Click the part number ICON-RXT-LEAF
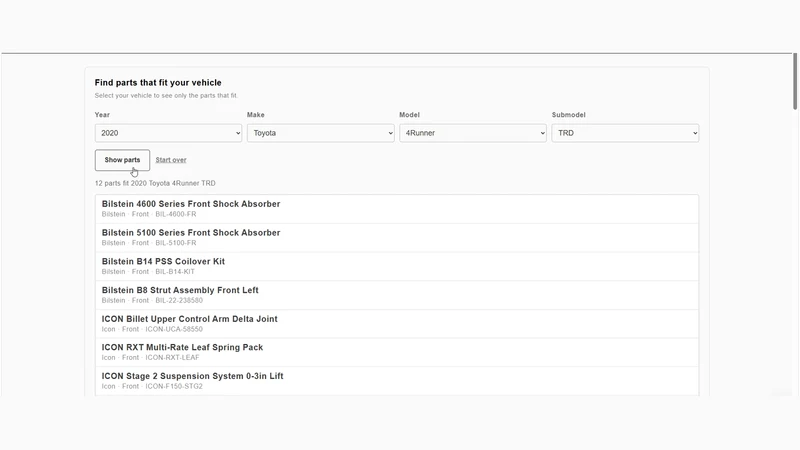800x450 pixels. click(x=172, y=358)
